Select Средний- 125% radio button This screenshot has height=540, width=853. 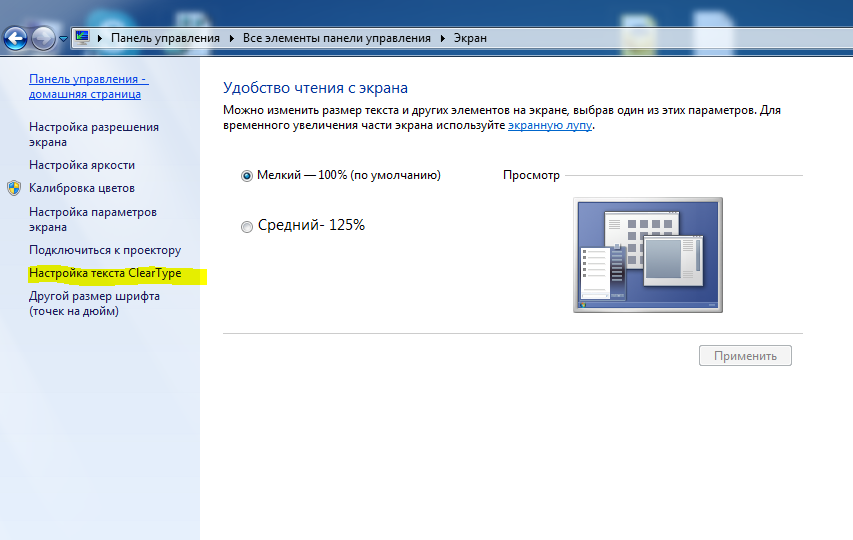247,226
